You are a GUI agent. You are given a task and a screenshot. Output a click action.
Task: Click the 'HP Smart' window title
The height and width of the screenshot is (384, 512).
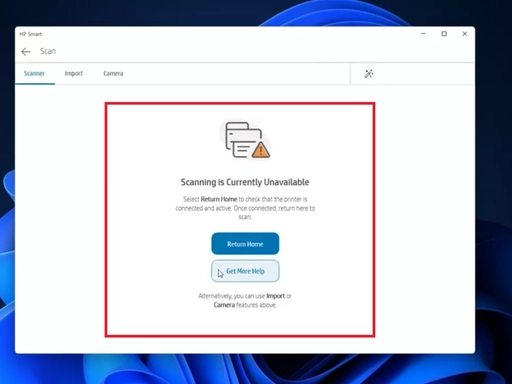point(30,34)
